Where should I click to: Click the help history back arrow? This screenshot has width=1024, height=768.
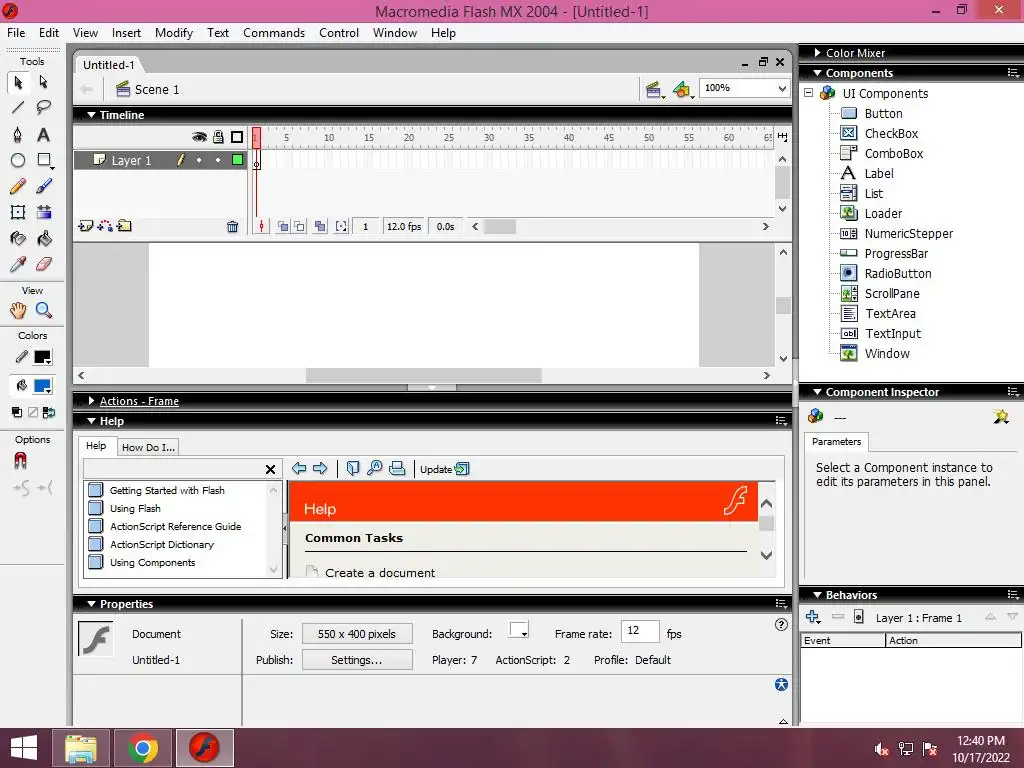pyautogui.click(x=299, y=468)
